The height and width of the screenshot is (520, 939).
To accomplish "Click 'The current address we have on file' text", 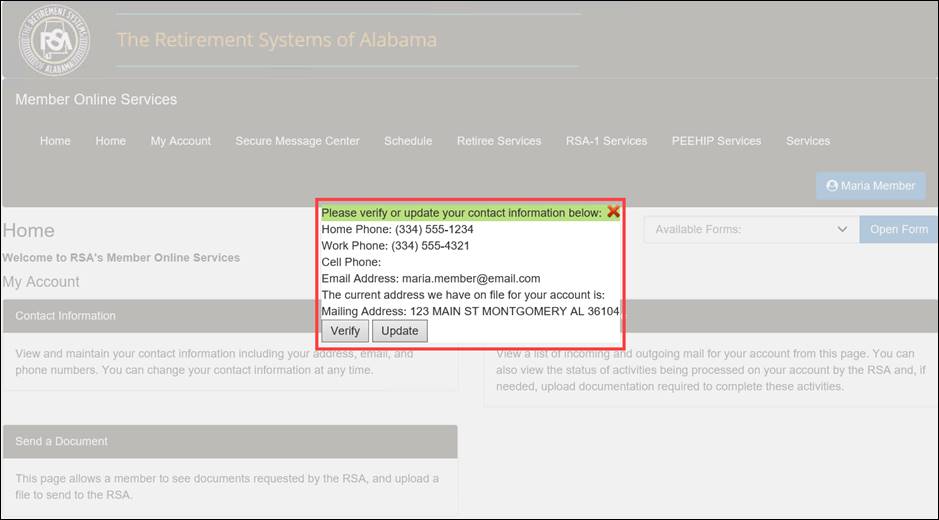I will pos(463,295).
